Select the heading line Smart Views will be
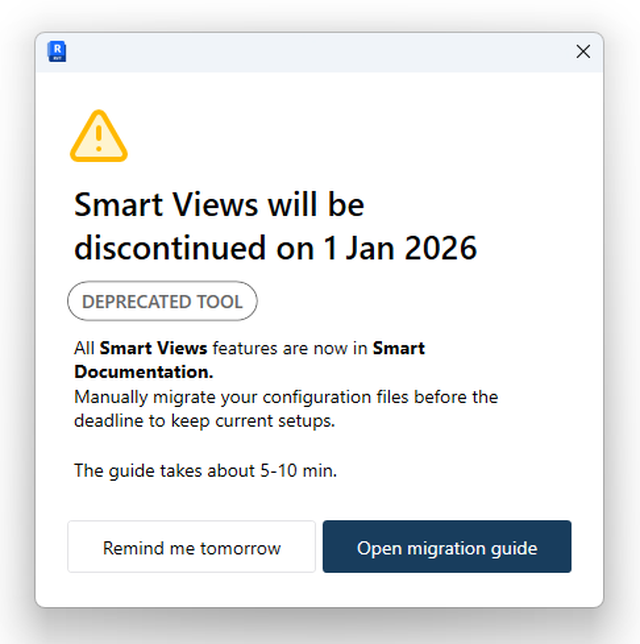This screenshot has height=644, width=640. pyautogui.click(x=219, y=204)
